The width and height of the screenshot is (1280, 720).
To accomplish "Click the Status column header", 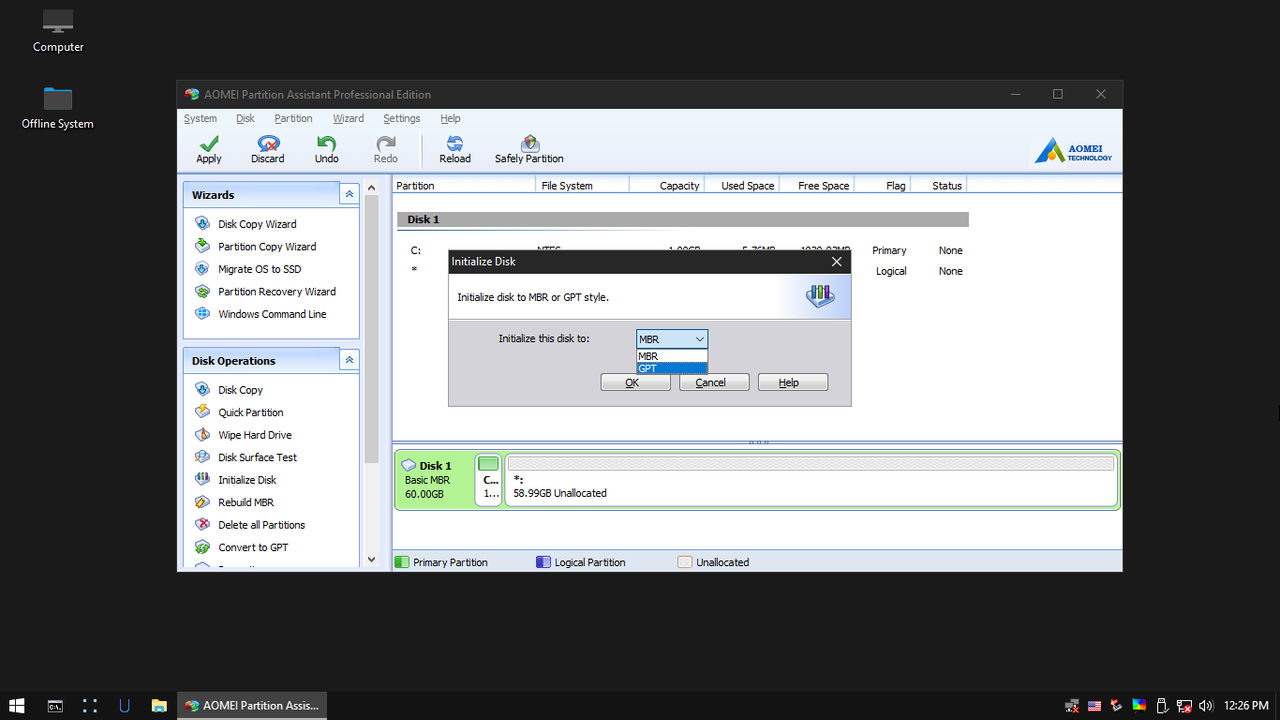I will (x=939, y=185).
